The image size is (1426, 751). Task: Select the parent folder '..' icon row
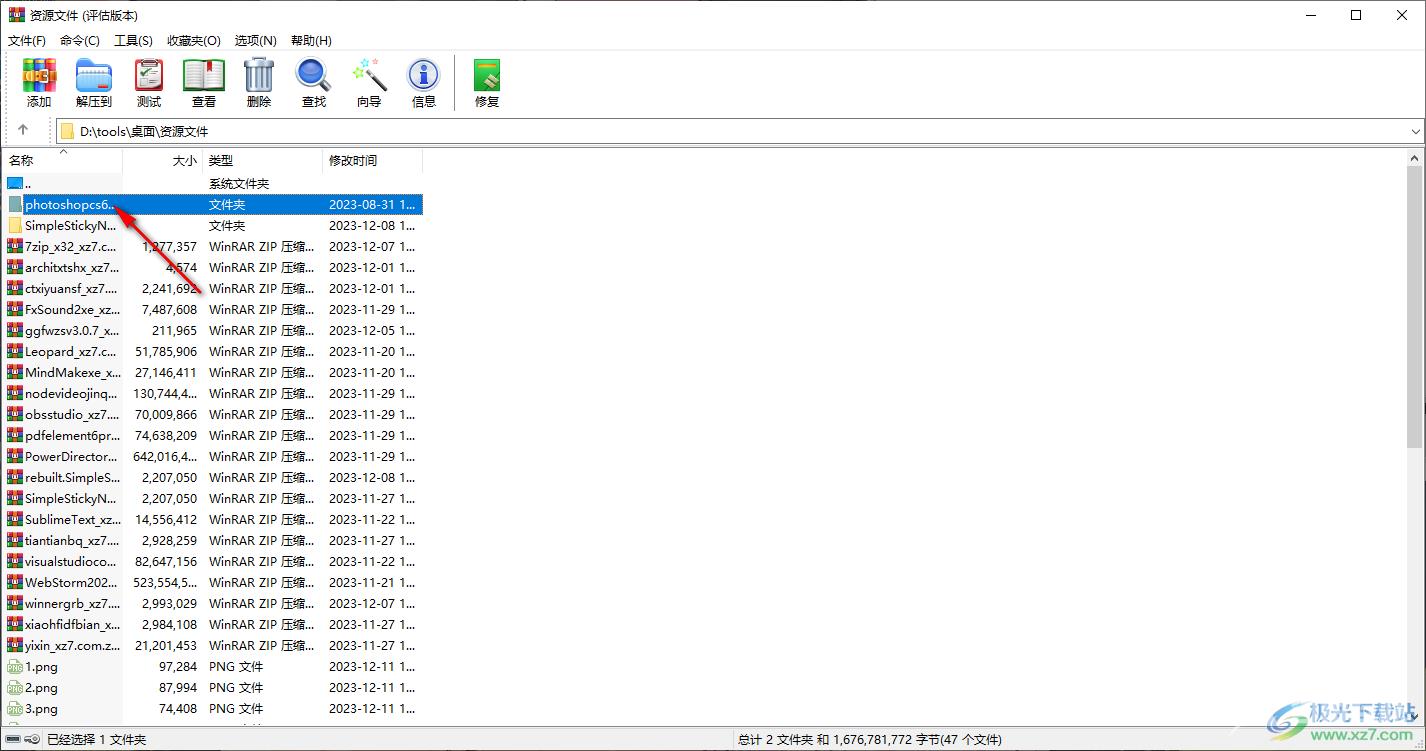14,183
